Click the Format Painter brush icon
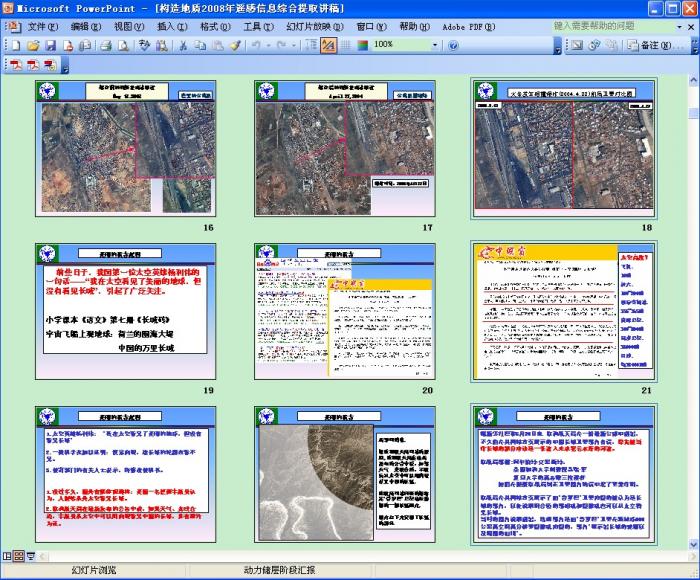 click(x=235, y=45)
